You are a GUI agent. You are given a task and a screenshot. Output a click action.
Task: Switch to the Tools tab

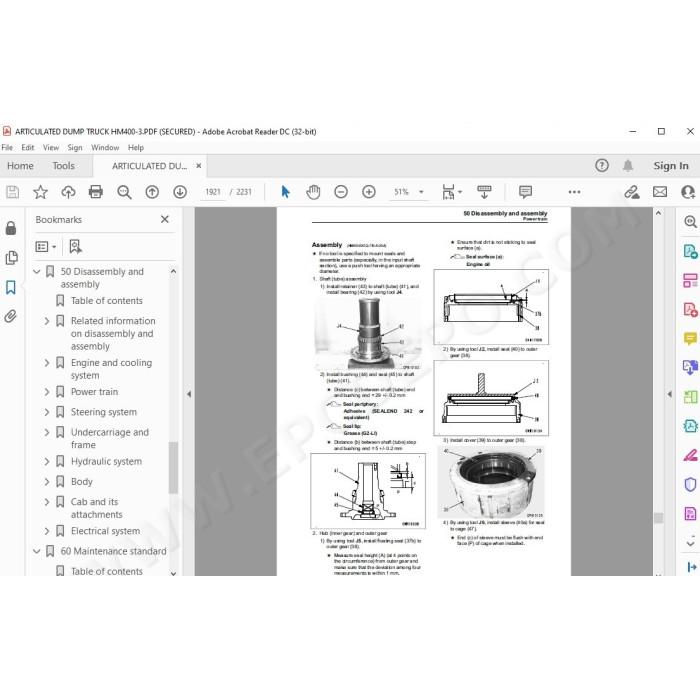click(x=63, y=166)
